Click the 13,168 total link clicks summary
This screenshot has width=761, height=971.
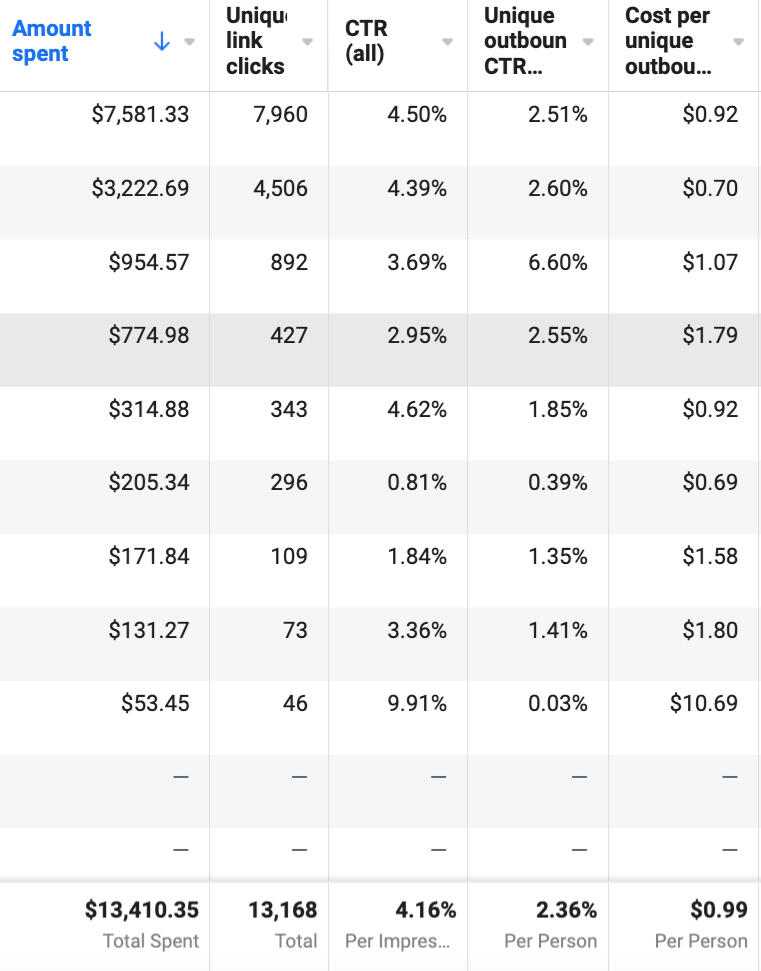[283, 910]
